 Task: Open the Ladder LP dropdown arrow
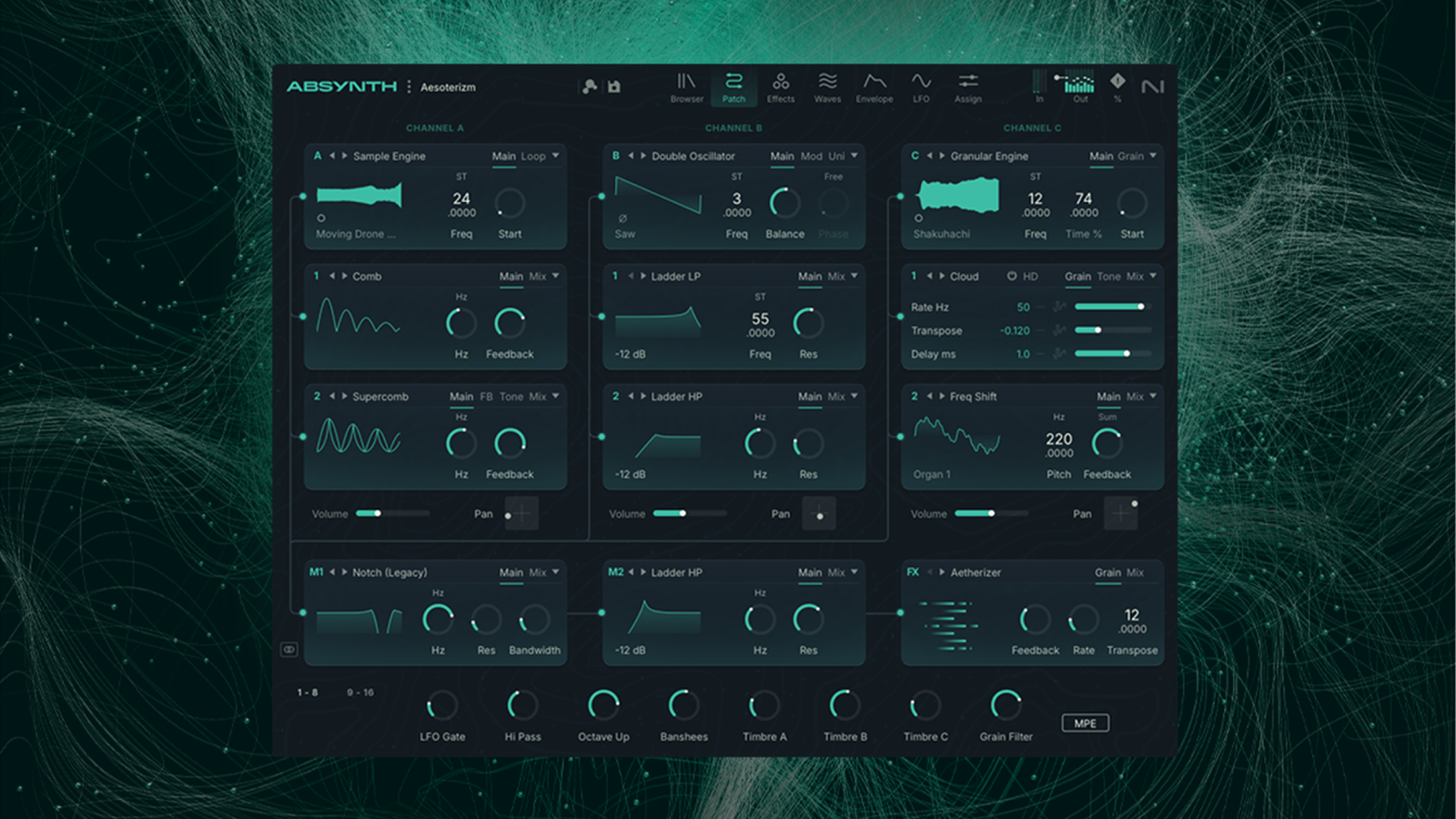click(854, 276)
